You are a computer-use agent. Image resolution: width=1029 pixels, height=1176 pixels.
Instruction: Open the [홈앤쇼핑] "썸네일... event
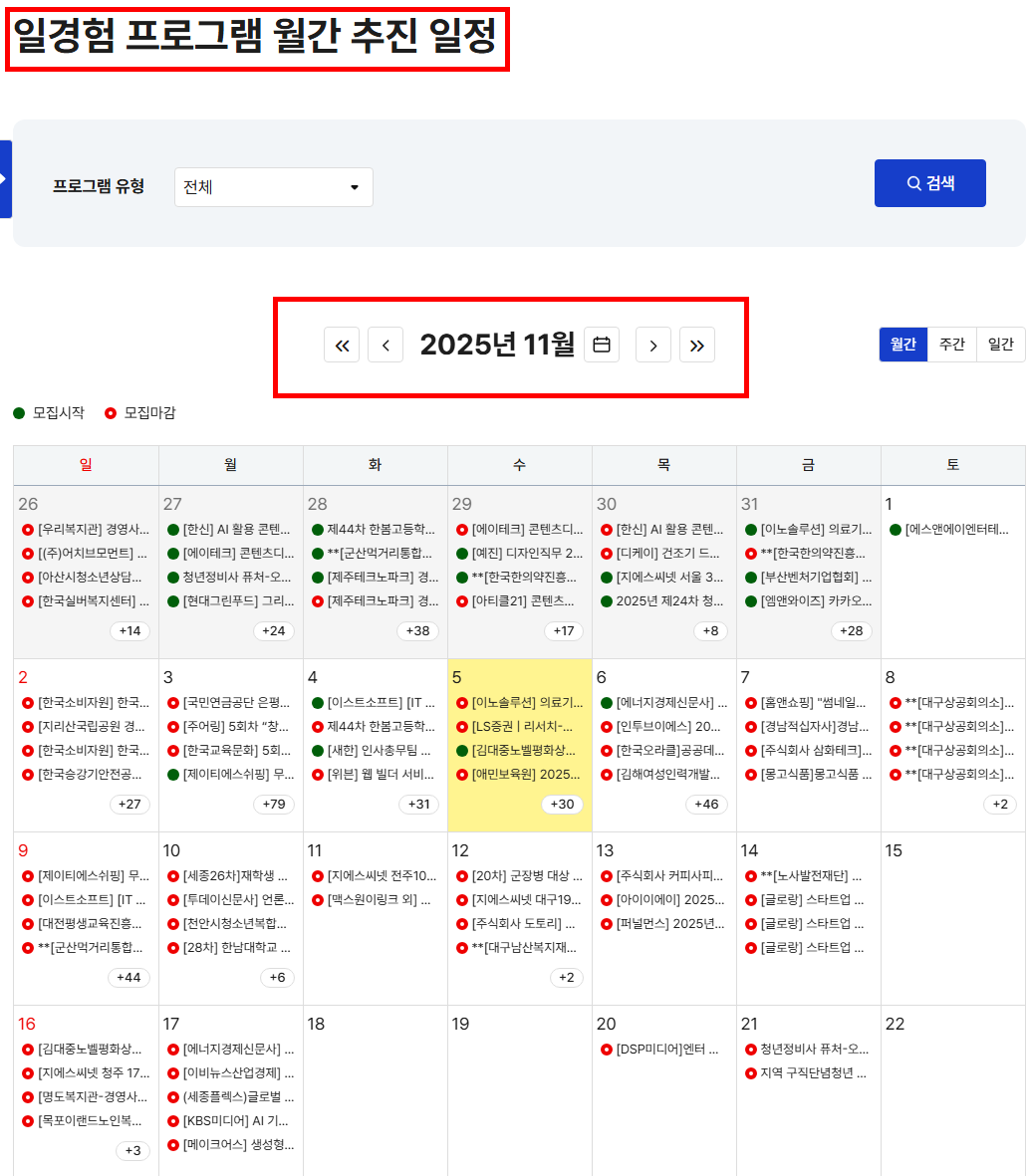(x=806, y=703)
